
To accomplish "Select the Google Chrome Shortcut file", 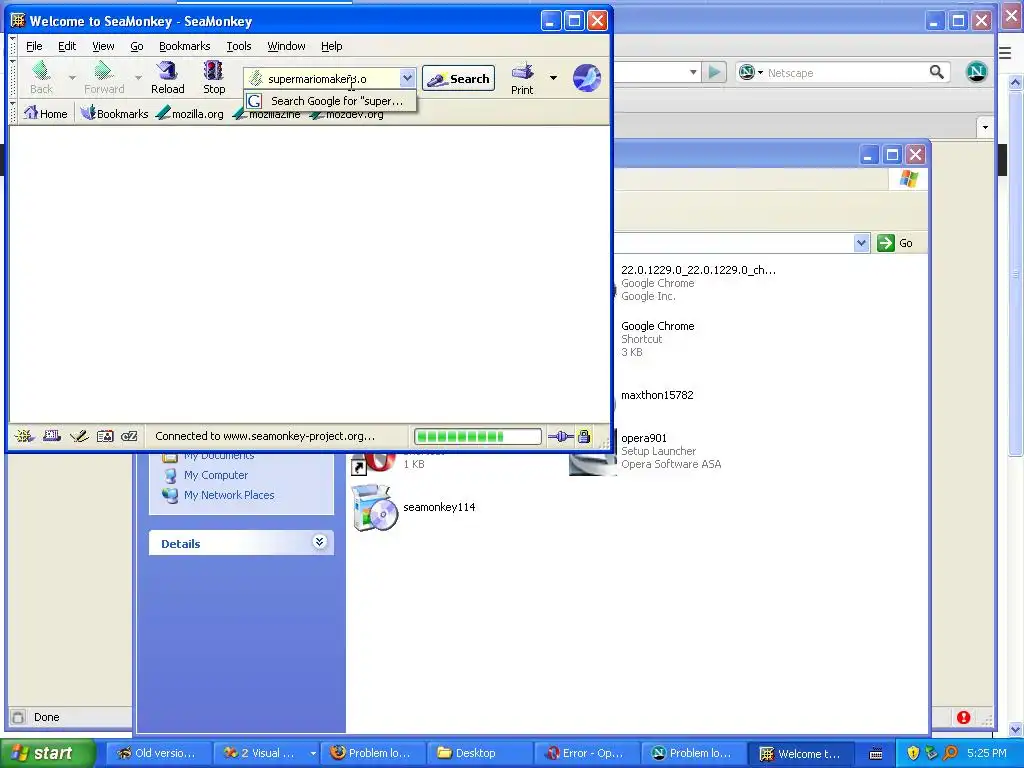I will 658,339.
